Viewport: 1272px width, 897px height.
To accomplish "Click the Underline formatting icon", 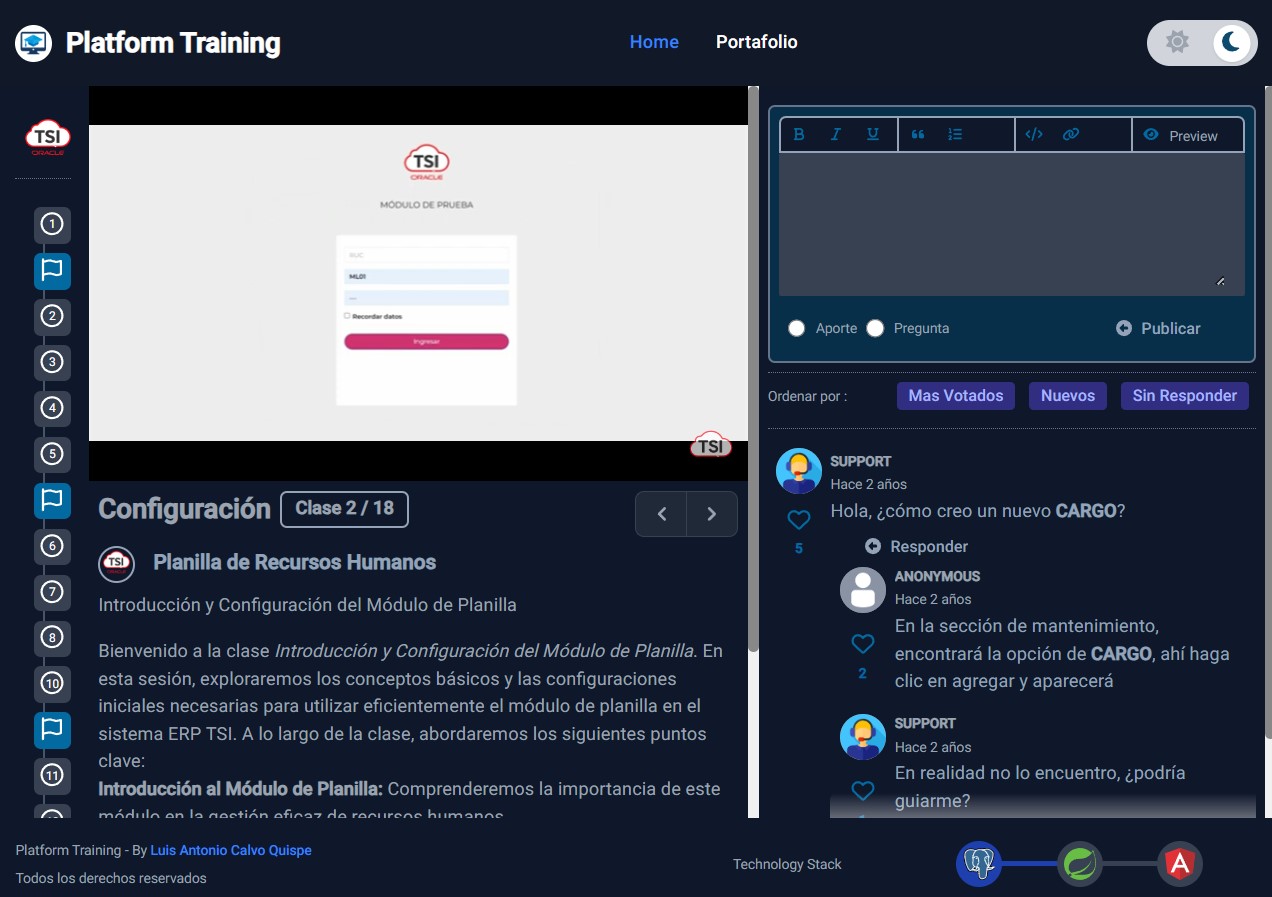I will click(873, 135).
